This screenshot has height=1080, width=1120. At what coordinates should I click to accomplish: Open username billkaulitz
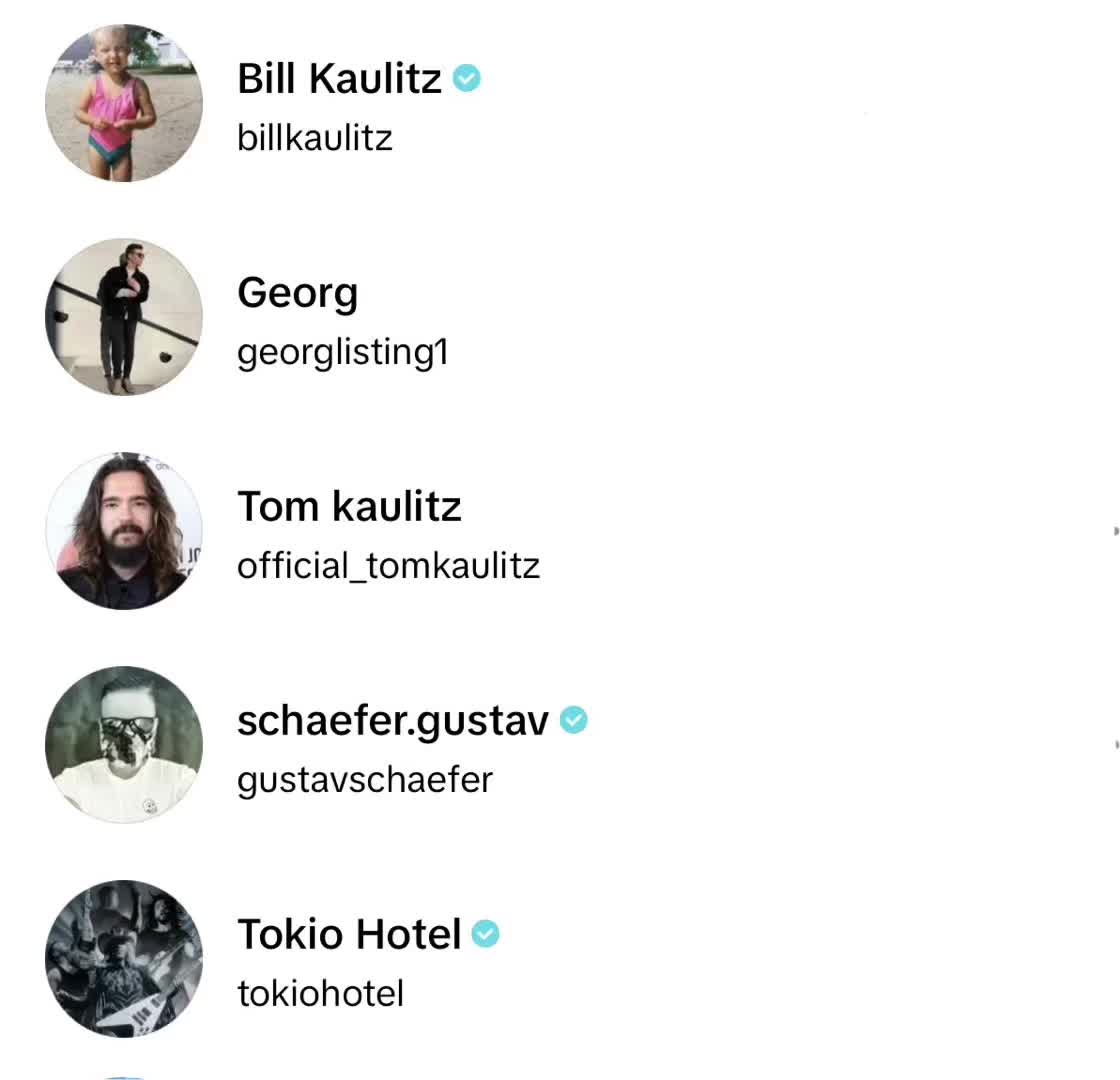point(315,138)
